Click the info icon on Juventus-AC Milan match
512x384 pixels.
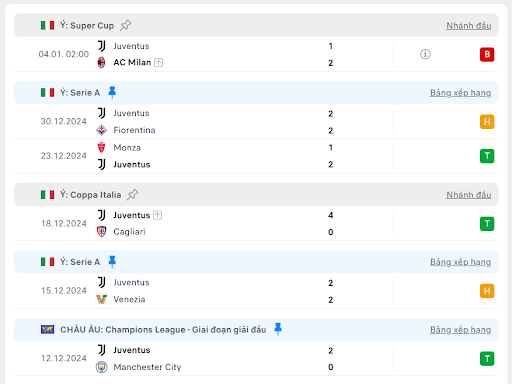(425, 54)
